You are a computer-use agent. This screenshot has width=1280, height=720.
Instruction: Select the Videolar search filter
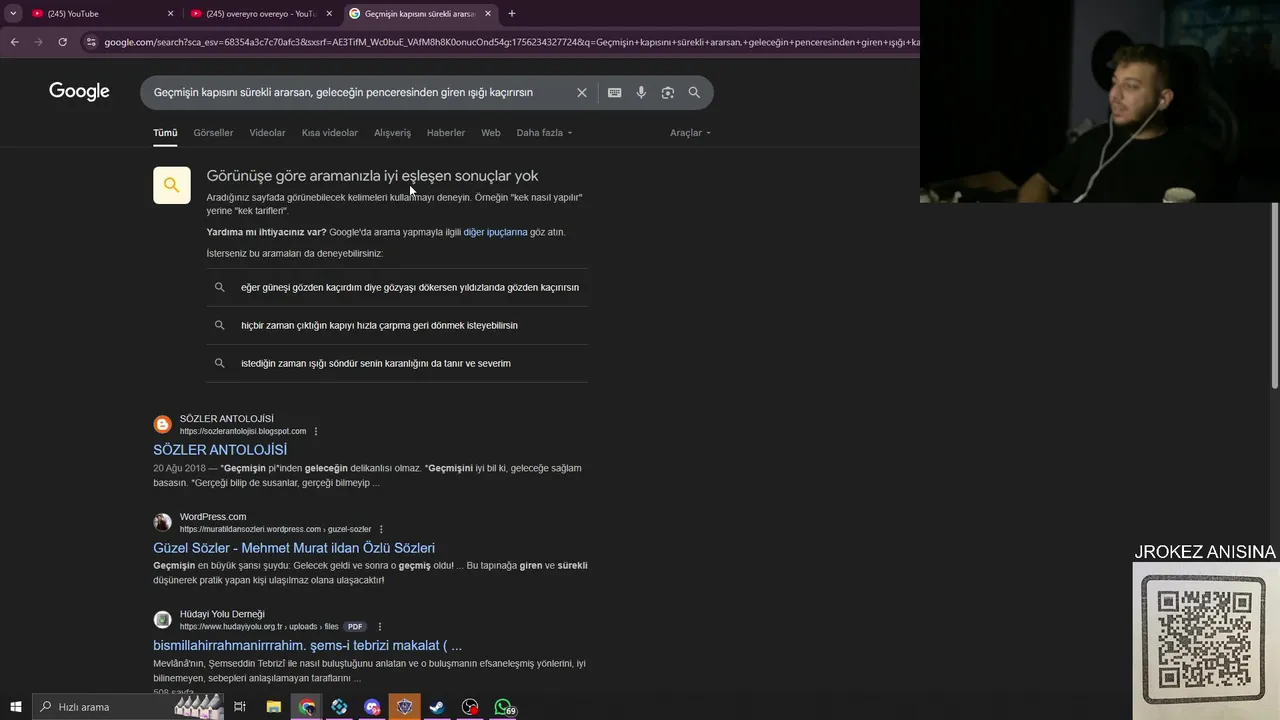267,133
